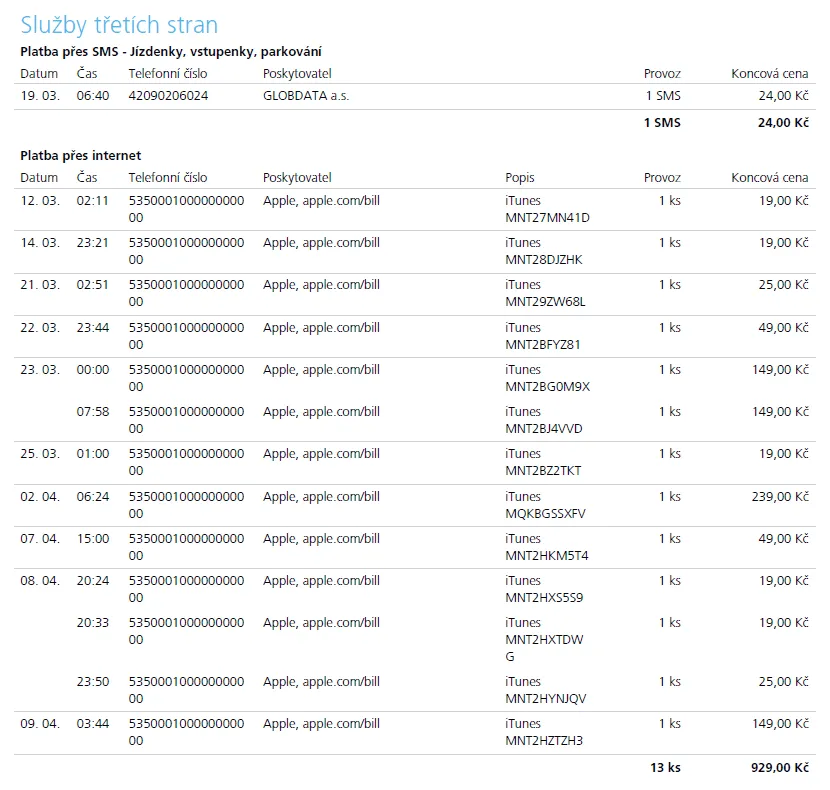The height and width of the screenshot is (790, 830).
Task: Select the time 07:58 entry
Action: tap(93, 411)
